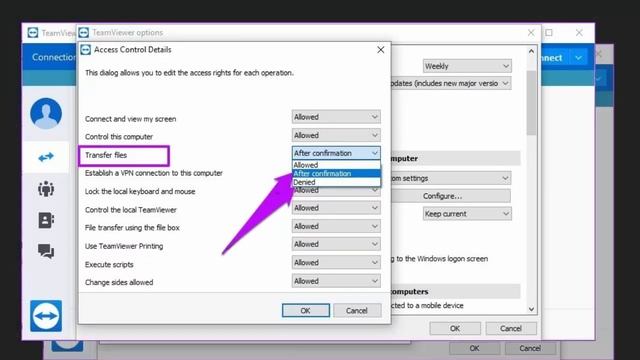Click the Configure... button in options
The width and height of the screenshot is (640, 360).
coord(451,196)
